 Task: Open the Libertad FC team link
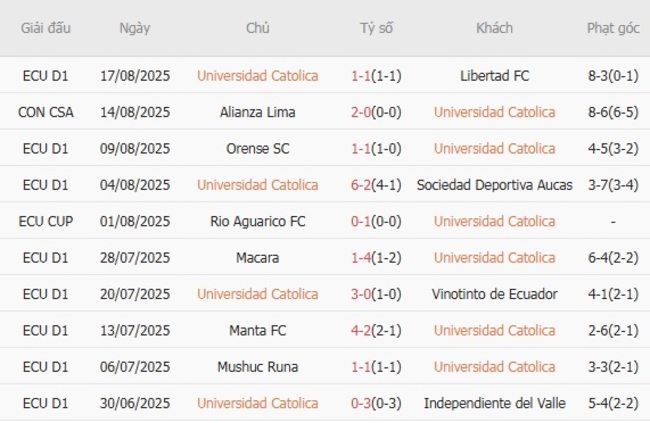pyautogui.click(x=494, y=76)
